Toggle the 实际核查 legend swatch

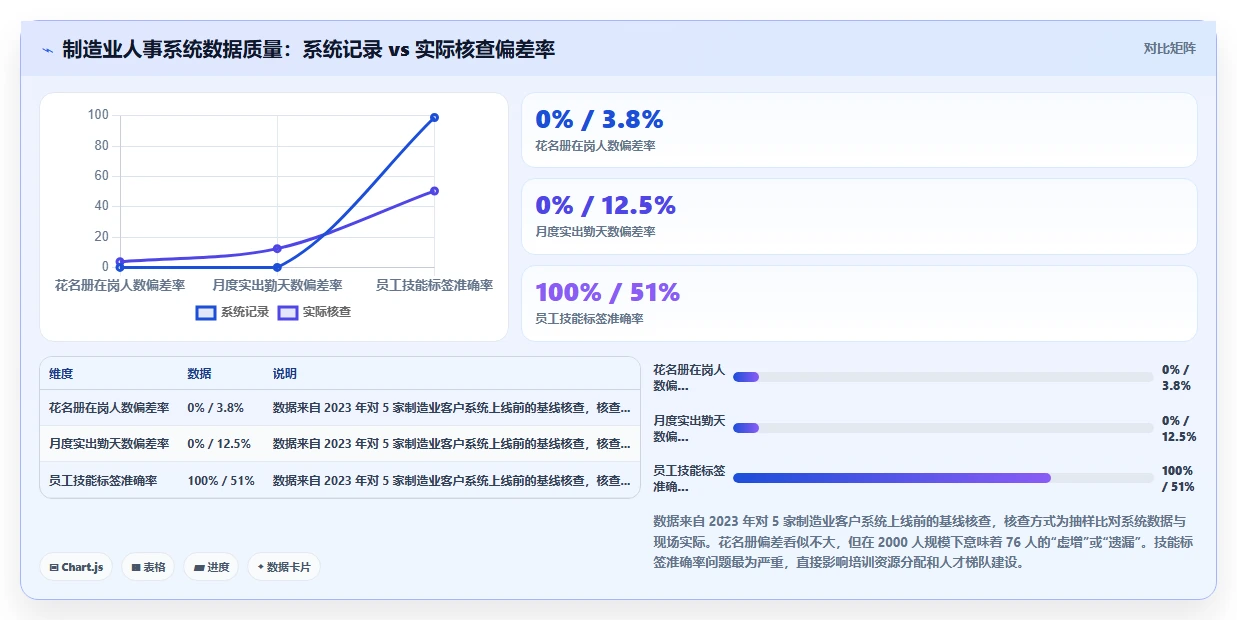(x=288, y=312)
